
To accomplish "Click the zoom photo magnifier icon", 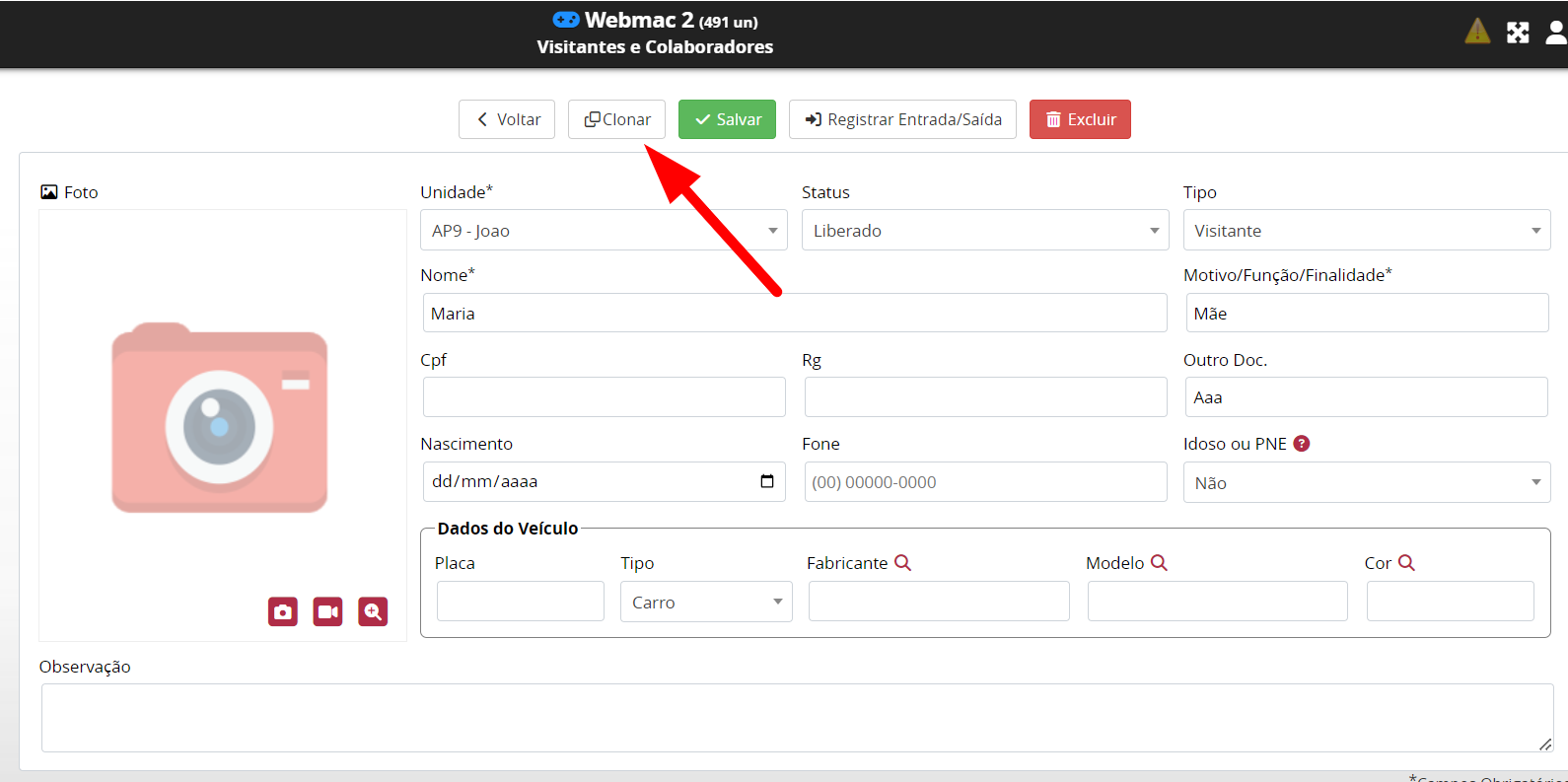I will [373, 612].
